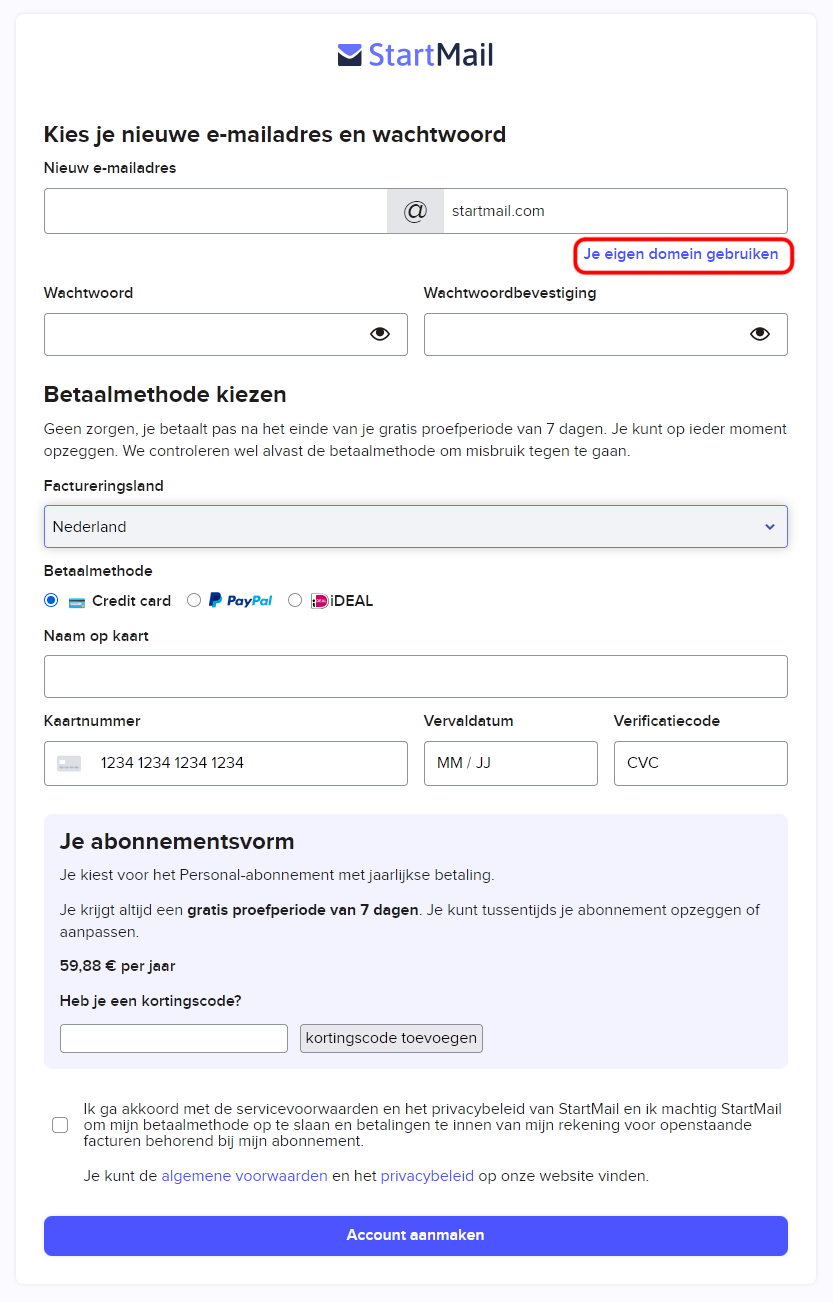Click 'Je eigen domein gebruiken' link

pyautogui.click(x=681, y=254)
